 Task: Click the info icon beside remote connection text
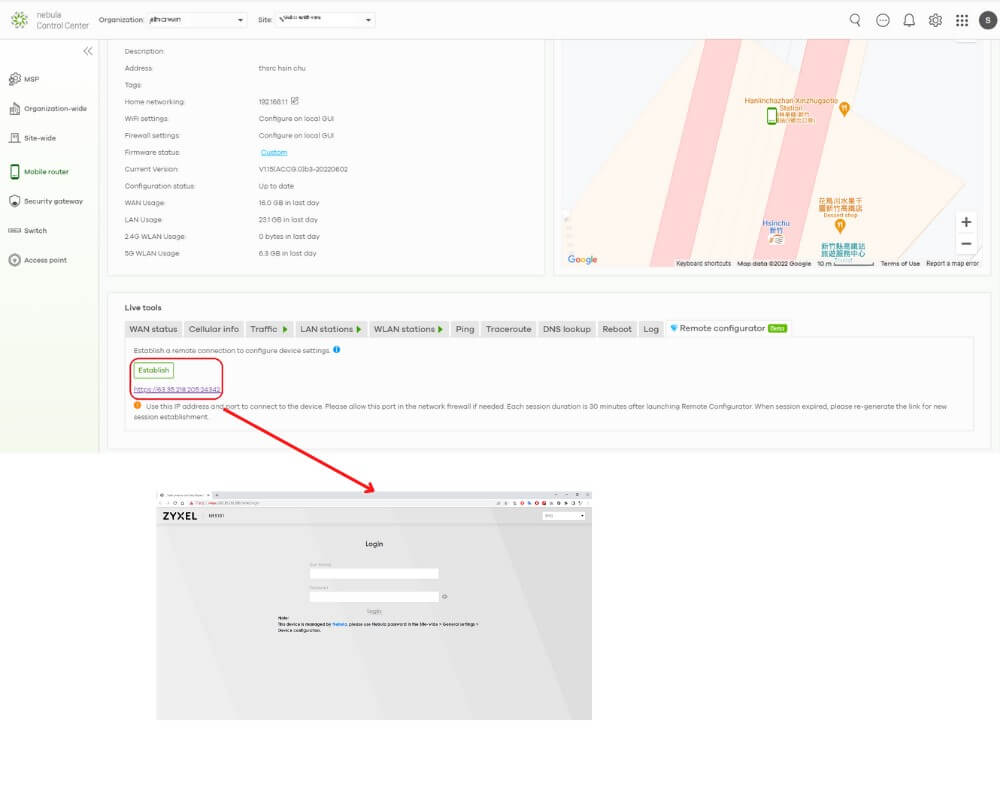coord(336,350)
